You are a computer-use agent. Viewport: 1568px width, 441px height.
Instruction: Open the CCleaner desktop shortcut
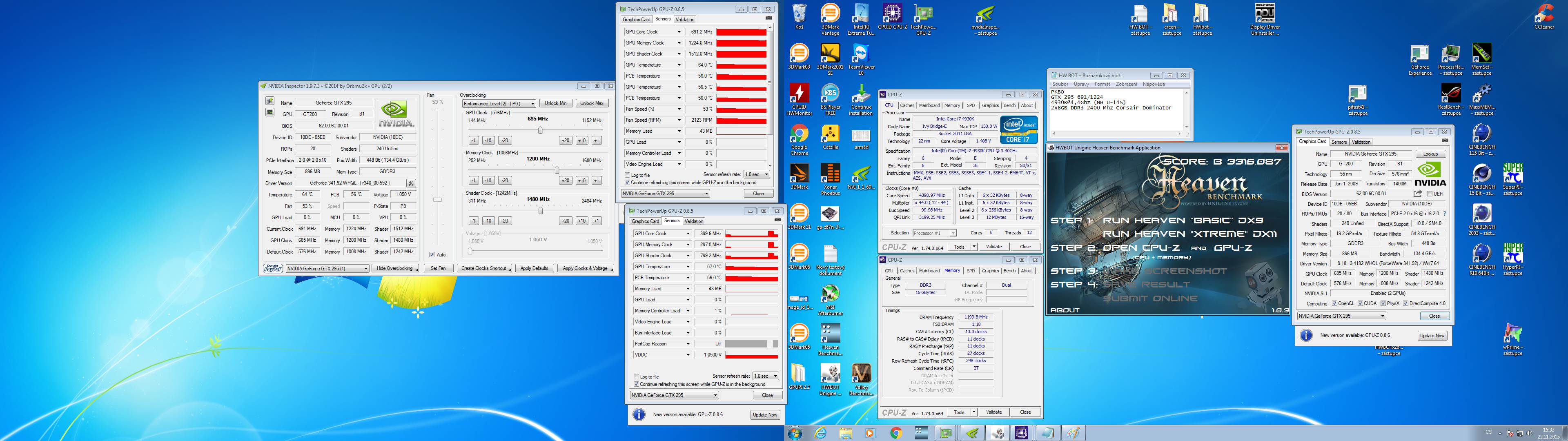[x=1543, y=16]
